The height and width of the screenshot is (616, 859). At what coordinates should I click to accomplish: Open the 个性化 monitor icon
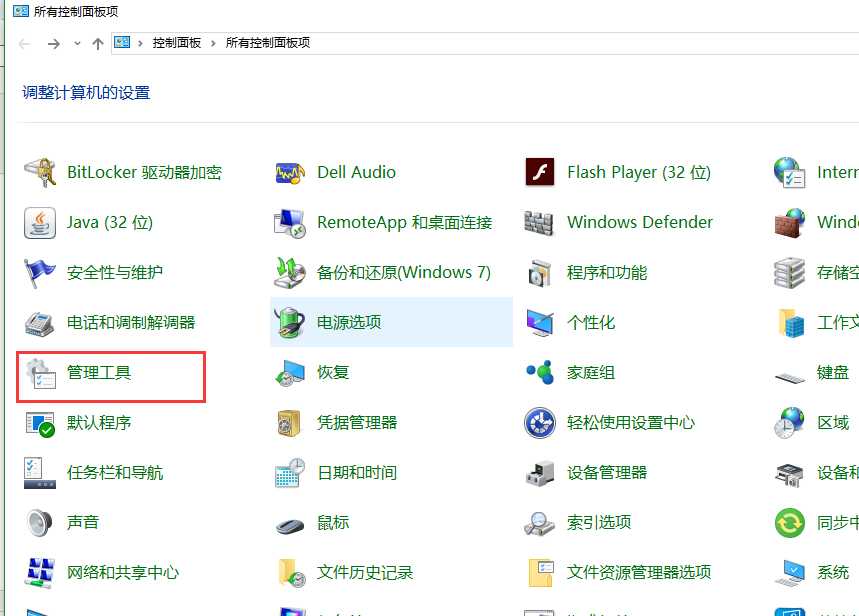[x=540, y=322]
